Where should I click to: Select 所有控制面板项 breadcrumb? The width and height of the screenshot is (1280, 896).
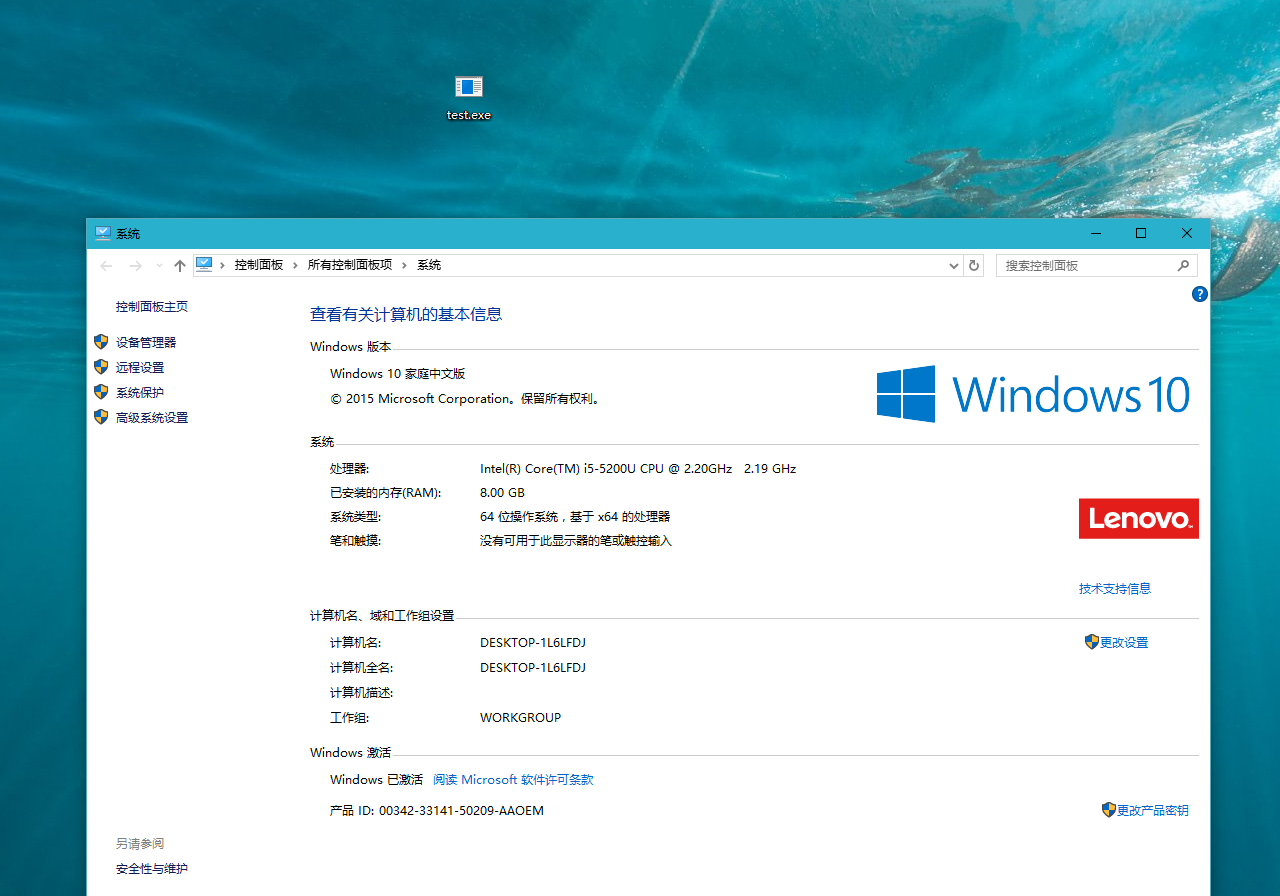tap(350, 265)
